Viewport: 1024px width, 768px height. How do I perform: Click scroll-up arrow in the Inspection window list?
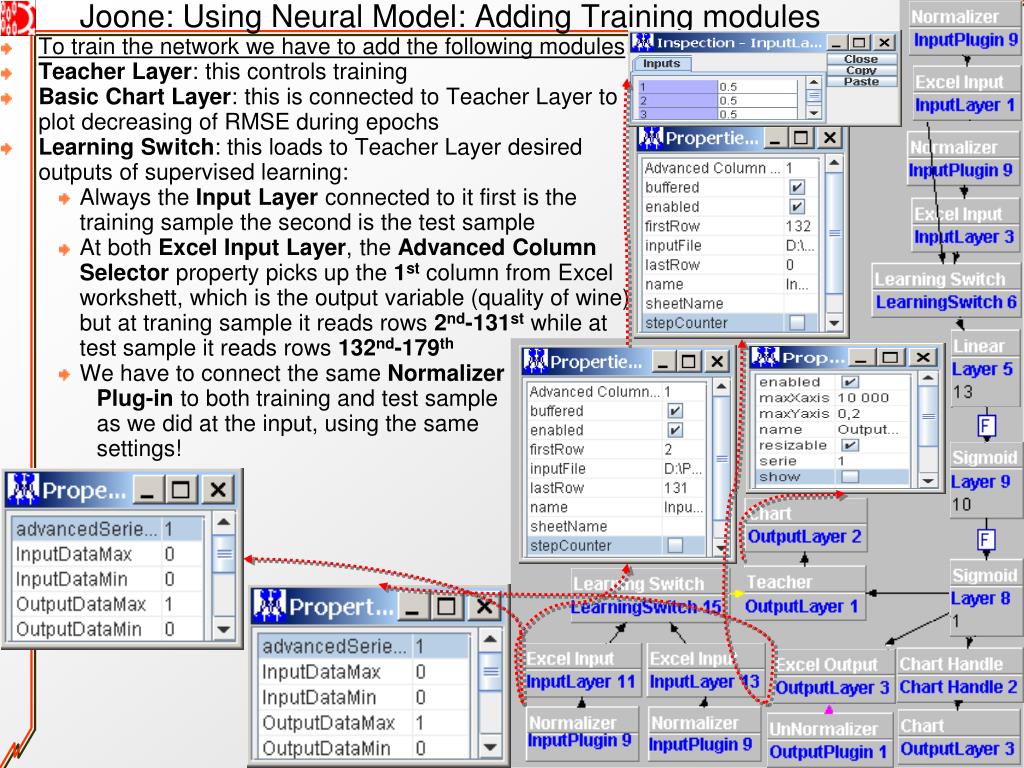[x=813, y=82]
